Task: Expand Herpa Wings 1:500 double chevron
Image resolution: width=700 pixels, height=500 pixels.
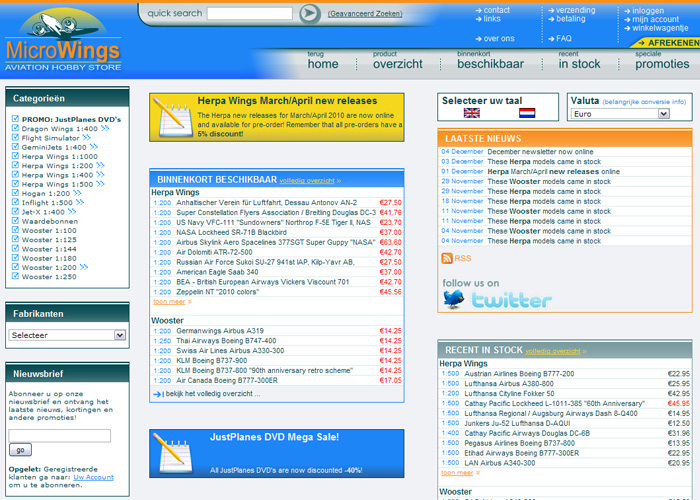Action: (x=100, y=184)
